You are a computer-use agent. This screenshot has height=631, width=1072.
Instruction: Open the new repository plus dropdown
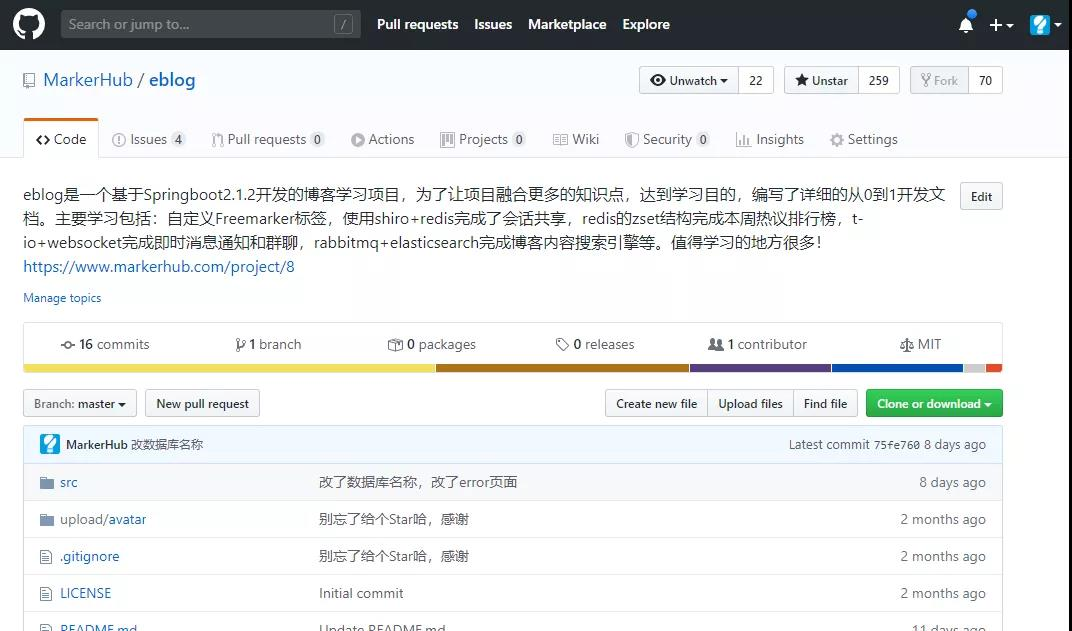[x=1001, y=24]
